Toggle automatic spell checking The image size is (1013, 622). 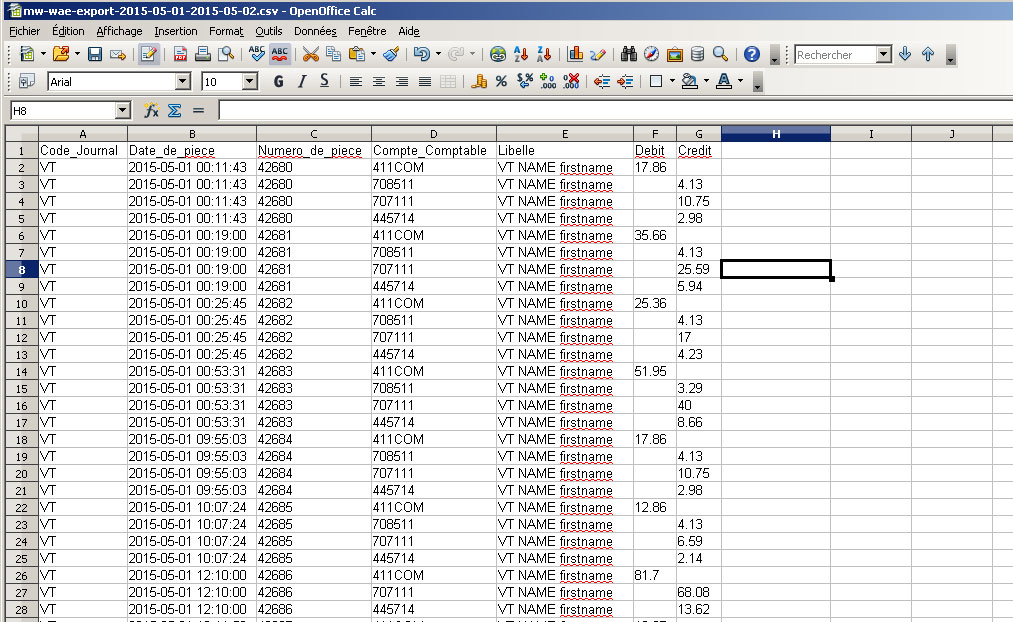(280, 55)
